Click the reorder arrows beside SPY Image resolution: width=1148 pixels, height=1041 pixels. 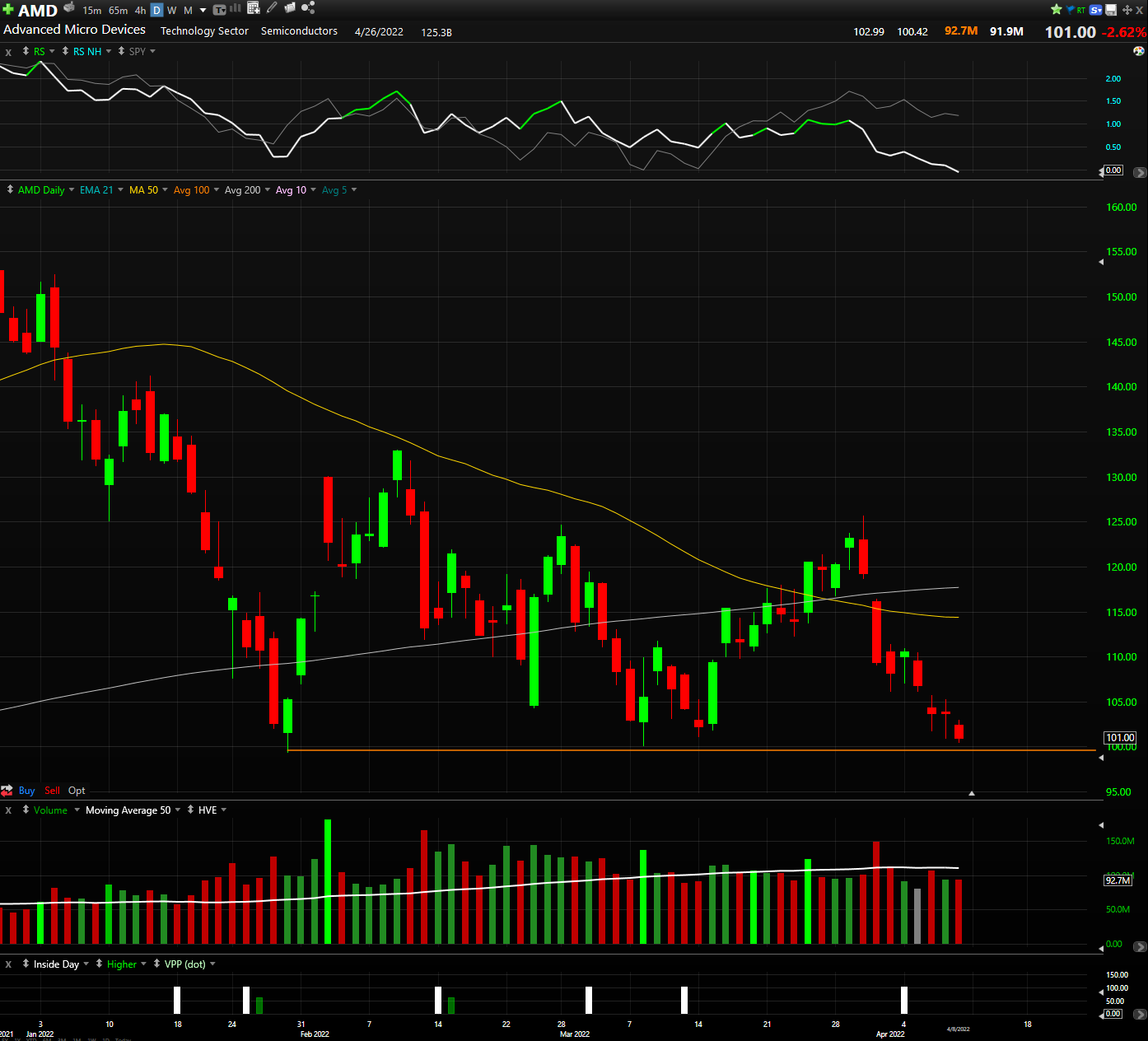[x=122, y=51]
